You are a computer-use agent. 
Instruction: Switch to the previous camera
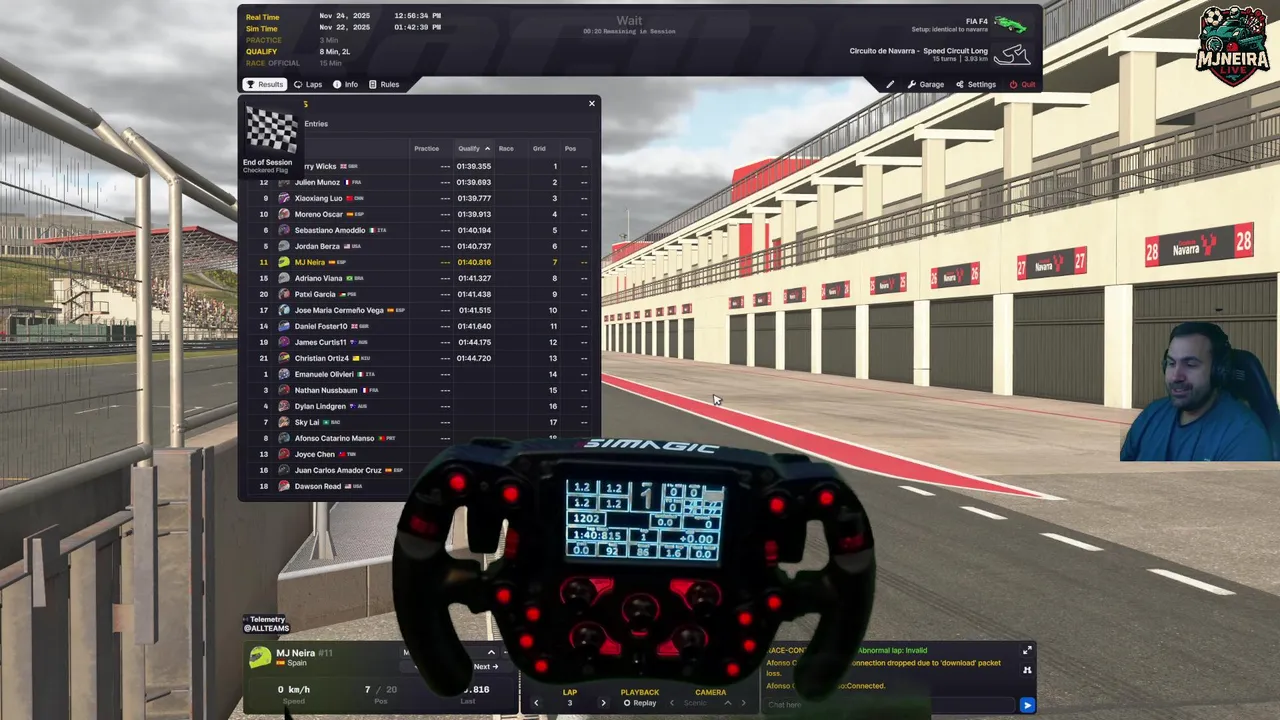click(x=672, y=703)
